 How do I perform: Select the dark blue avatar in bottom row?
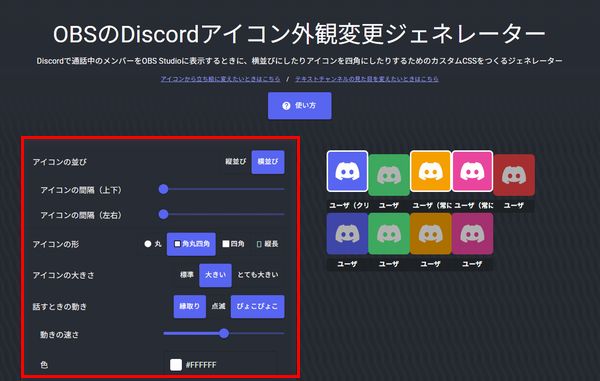coord(347,233)
